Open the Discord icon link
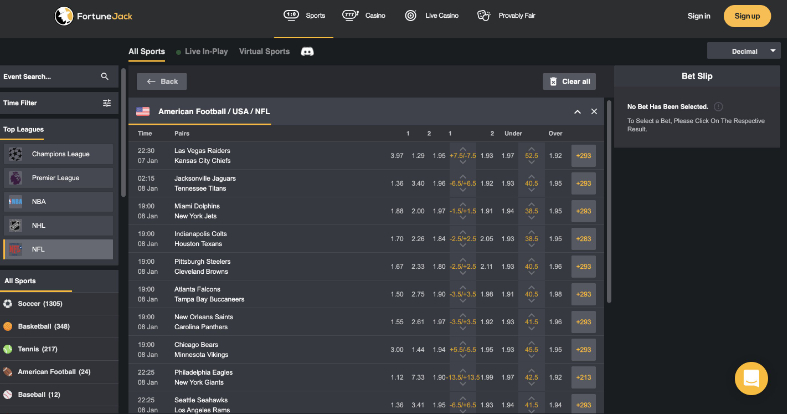787x414 pixels. coord(307,52)
